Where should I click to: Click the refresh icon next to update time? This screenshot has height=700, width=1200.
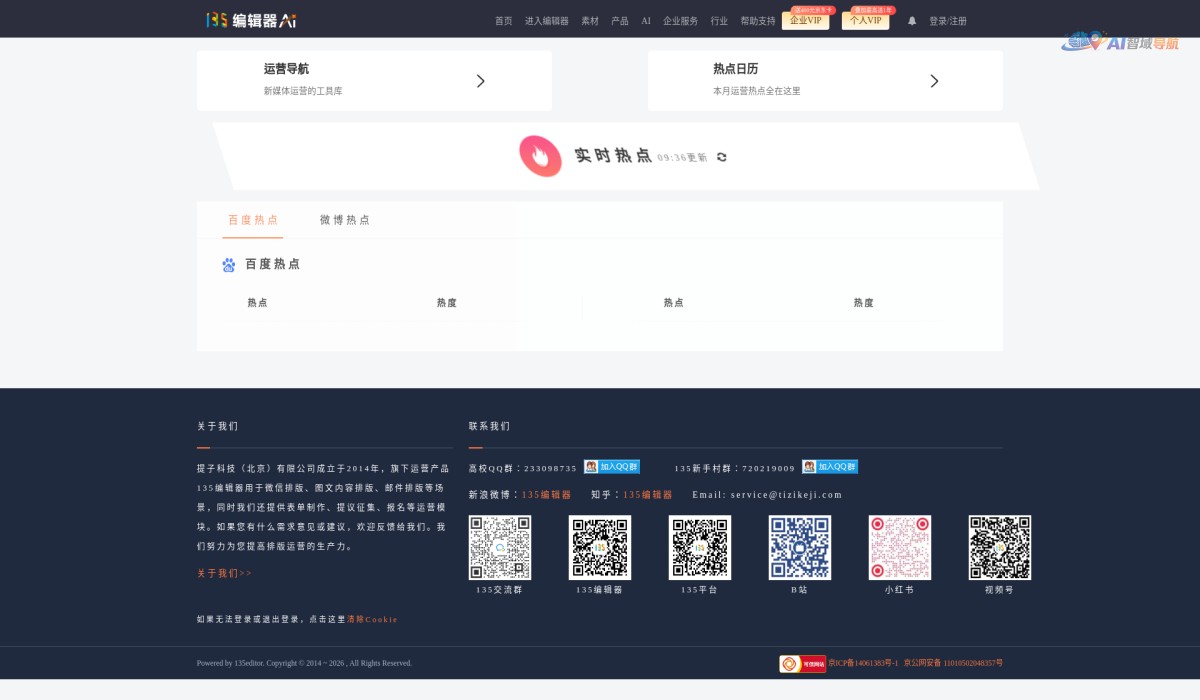pos(721,156)
